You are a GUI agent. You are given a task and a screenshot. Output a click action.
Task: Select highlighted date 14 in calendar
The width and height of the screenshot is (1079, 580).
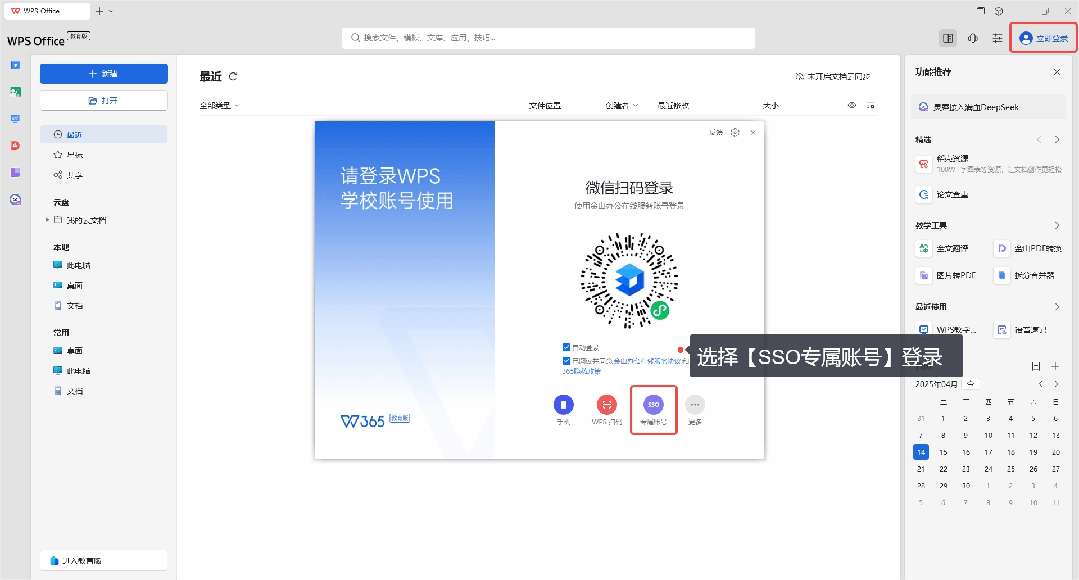pos(921,452)
